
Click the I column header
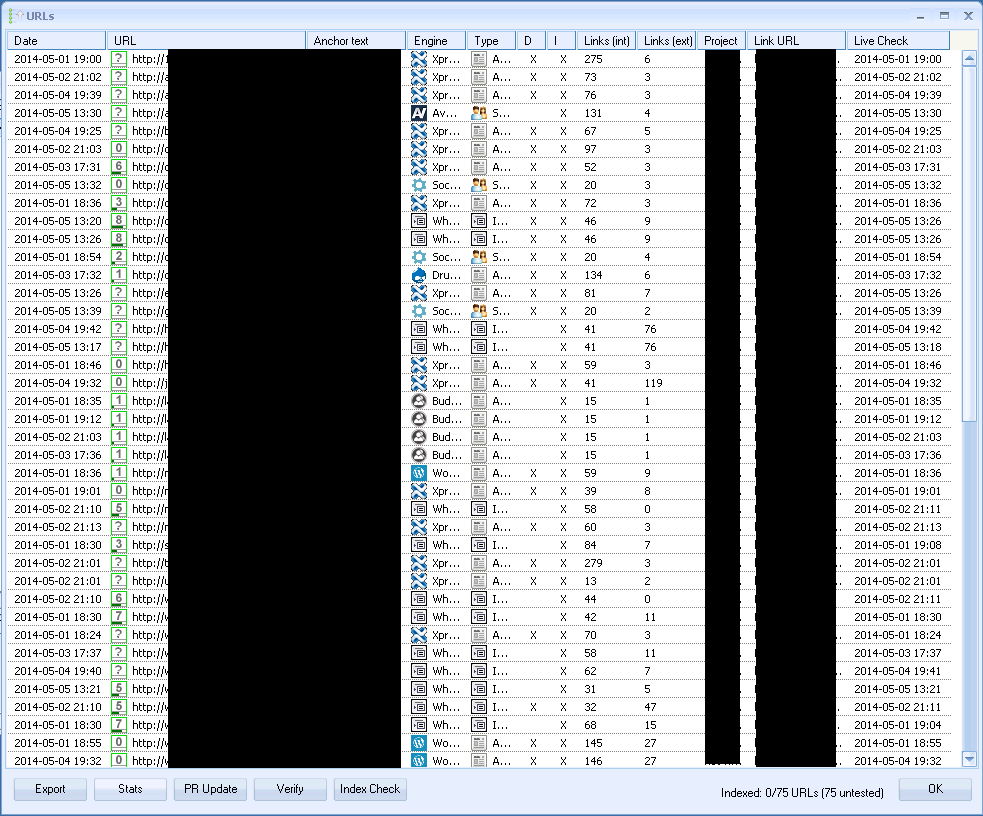[561, 41]
